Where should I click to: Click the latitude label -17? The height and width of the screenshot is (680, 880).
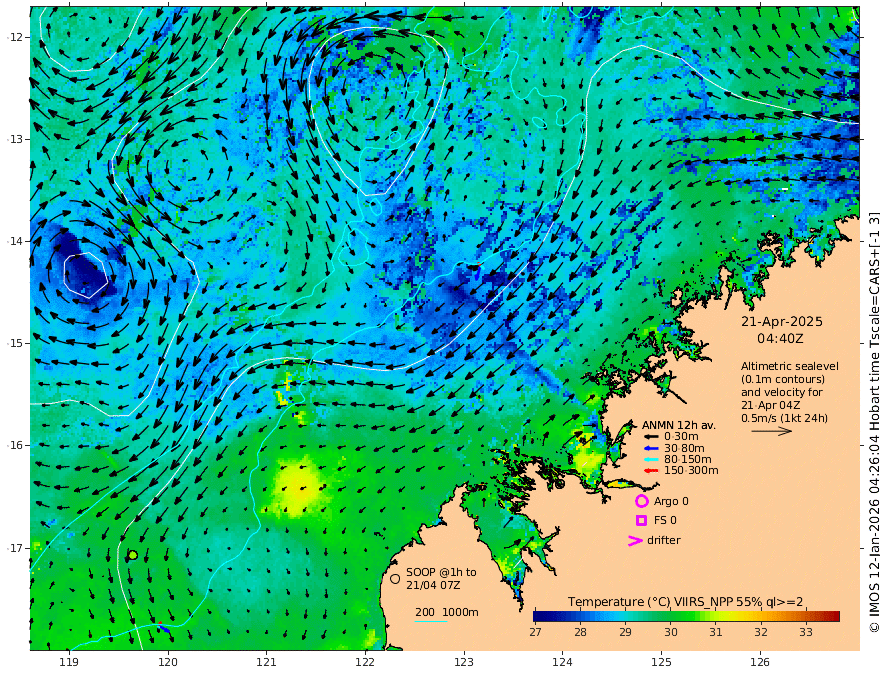point(15,548)
